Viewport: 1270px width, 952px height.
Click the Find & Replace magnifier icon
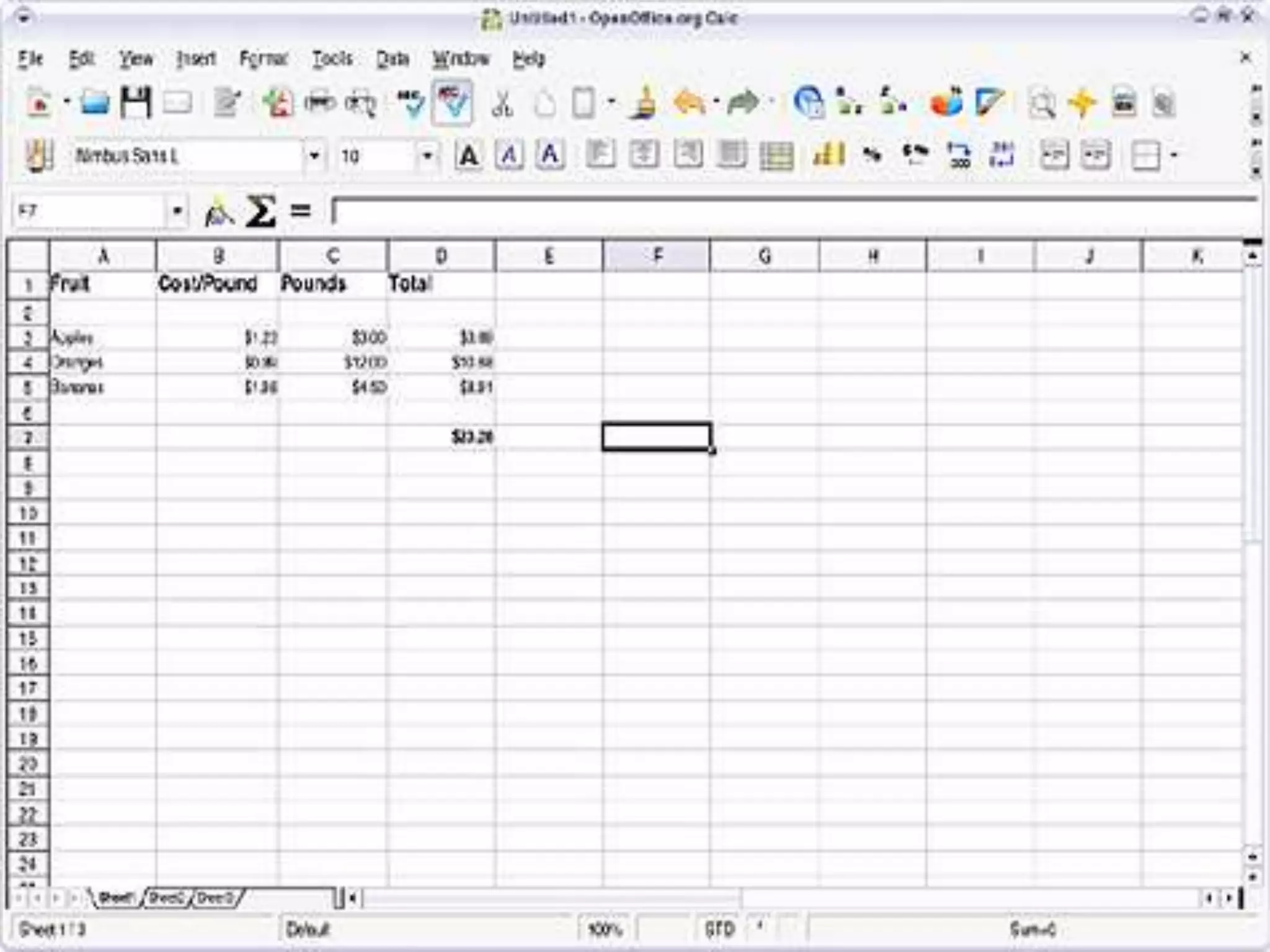coord(1041,104)
